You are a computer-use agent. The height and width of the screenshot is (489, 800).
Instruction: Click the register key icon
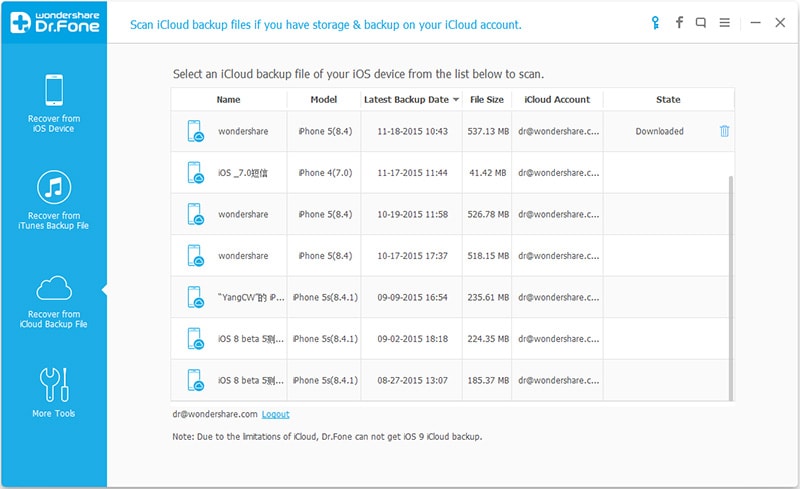(x=656, y=22)
